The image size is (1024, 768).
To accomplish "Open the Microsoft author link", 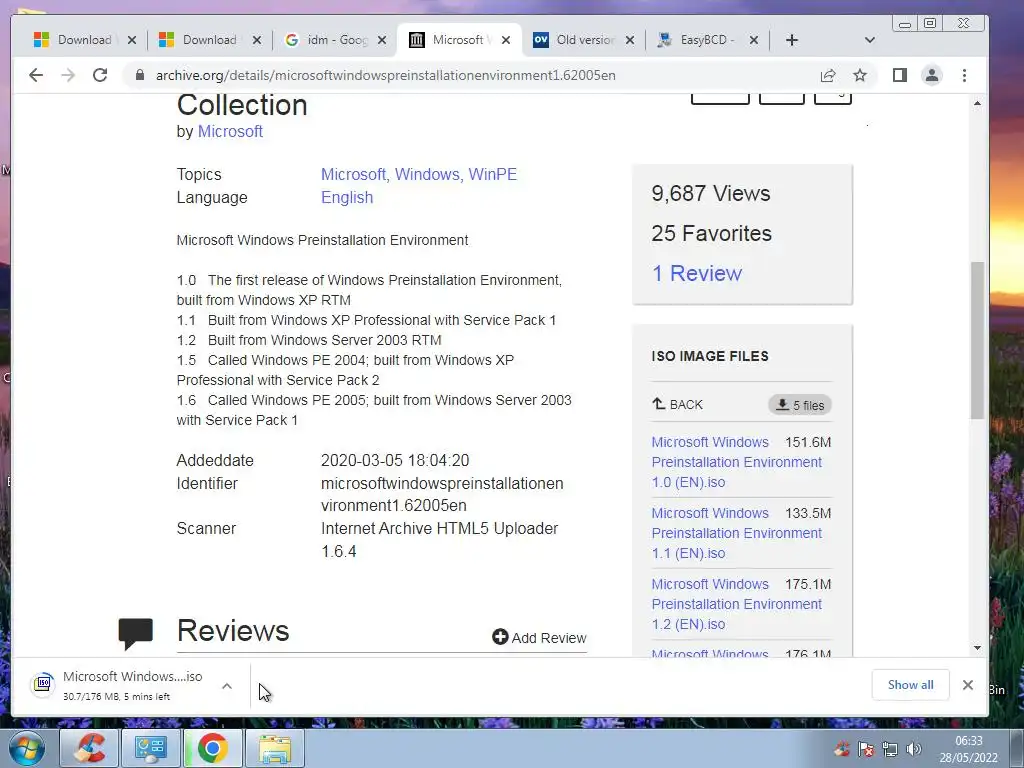I will 230,131.
